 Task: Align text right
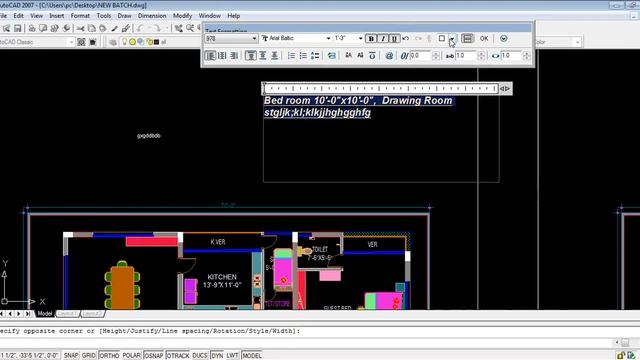(234, 56)
